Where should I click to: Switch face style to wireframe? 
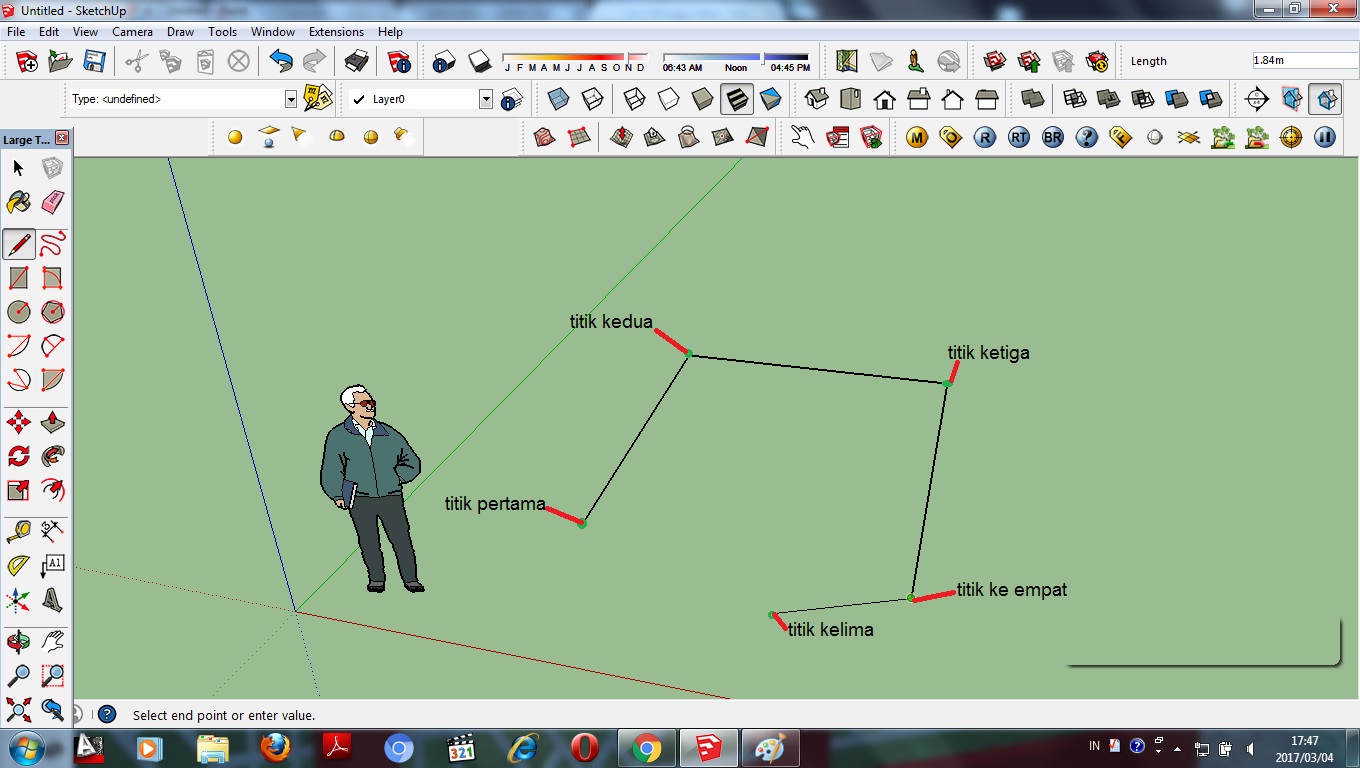click(633, 98)
